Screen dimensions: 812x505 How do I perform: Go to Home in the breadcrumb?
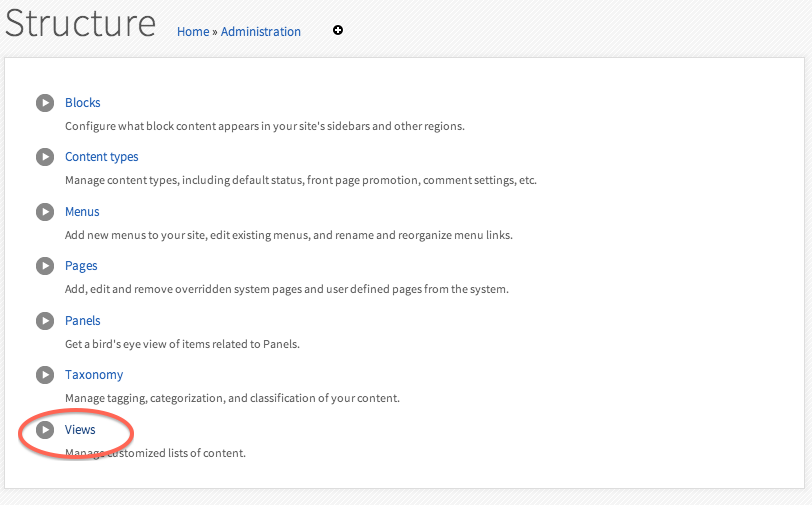tap(193, 32)
